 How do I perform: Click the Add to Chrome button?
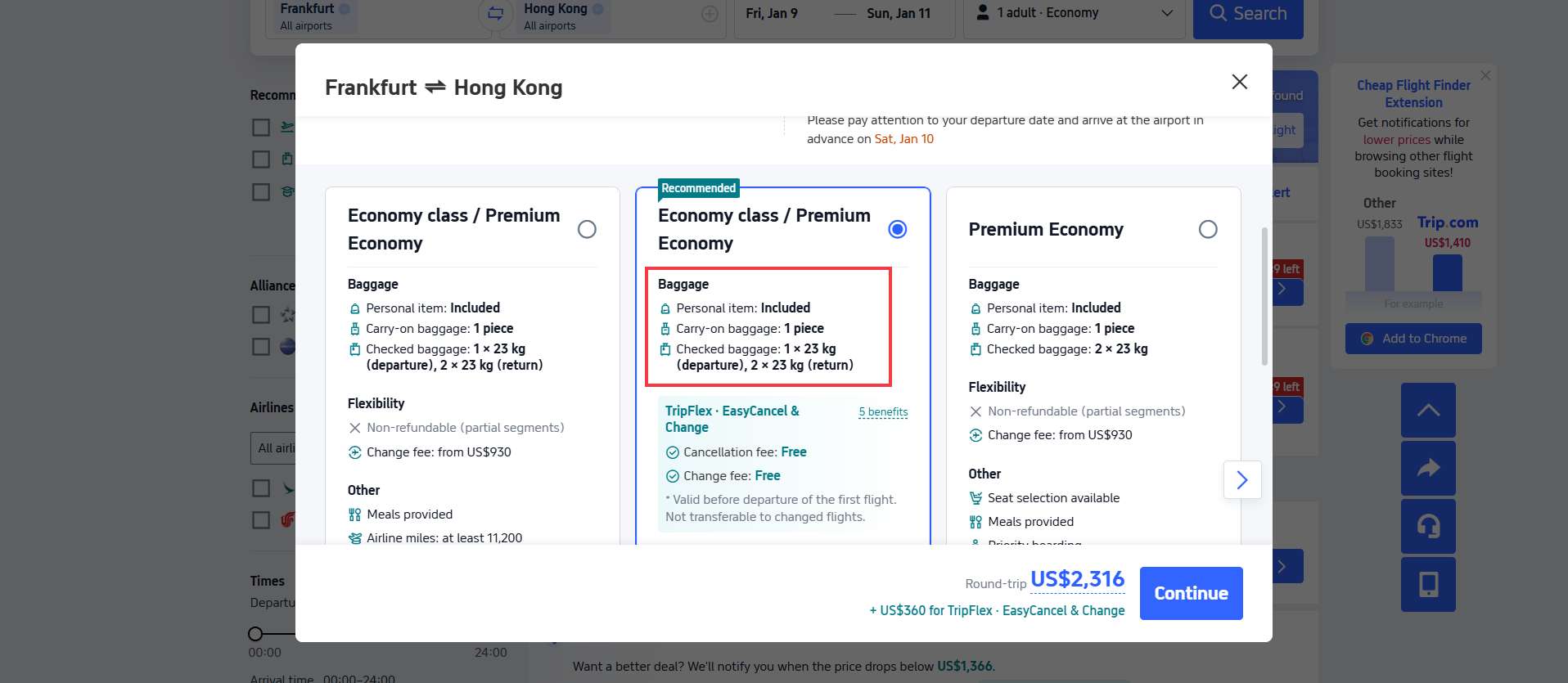pyautogui.click(x=1413, y=338)
